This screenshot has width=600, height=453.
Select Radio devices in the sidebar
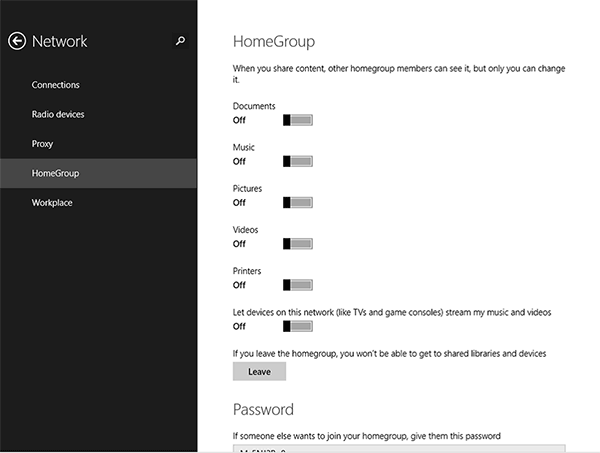click(58, 114)
